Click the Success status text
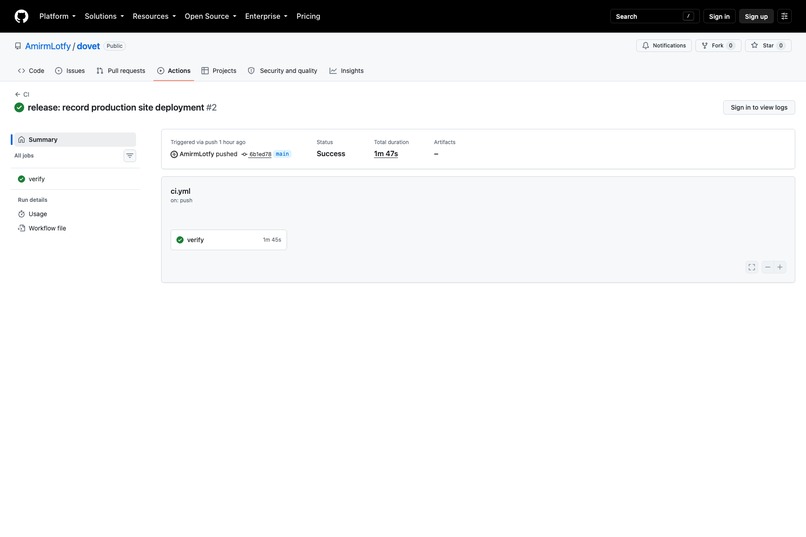This screenshot has height=537, width=806. point(331,154)
